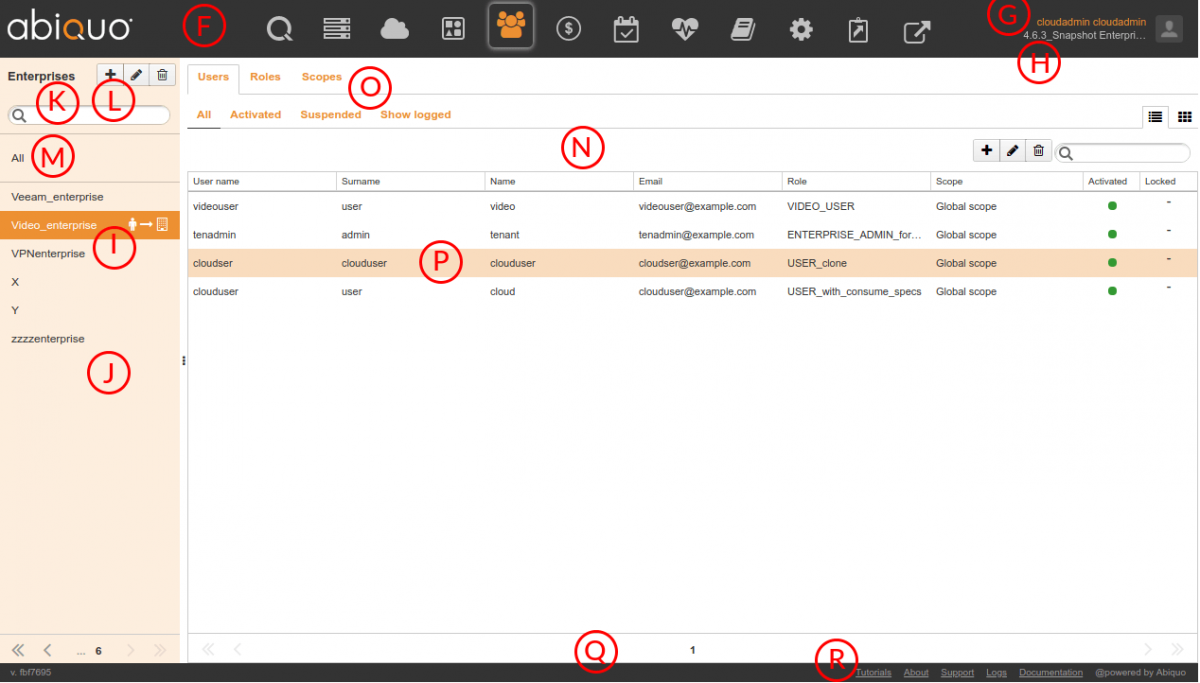Image resolution: width=1200 pixels, height=683 pixels.
Task: Delete enterprise using trash button
Action: 162,74
